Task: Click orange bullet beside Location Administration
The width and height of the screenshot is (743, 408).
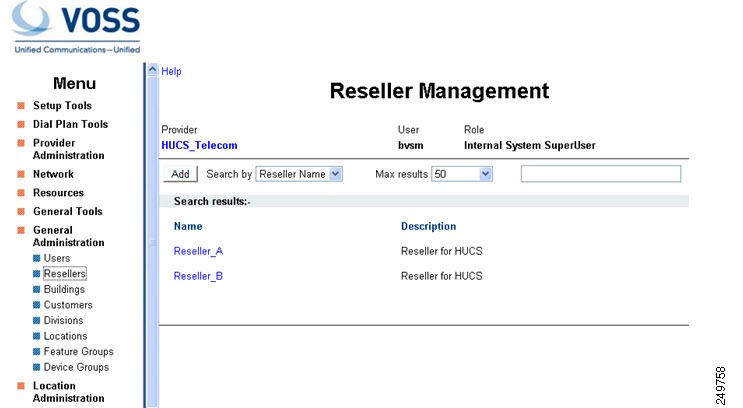Action: tap(21, 386)
